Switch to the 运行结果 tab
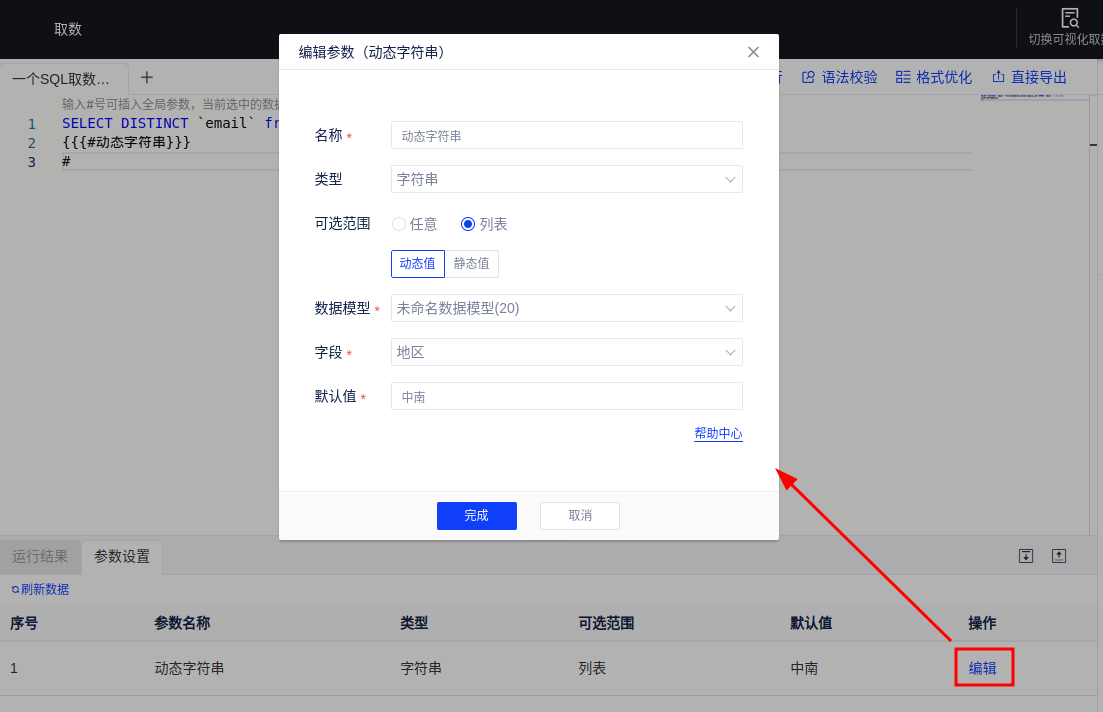1103x712 pixels. point(40,557)
